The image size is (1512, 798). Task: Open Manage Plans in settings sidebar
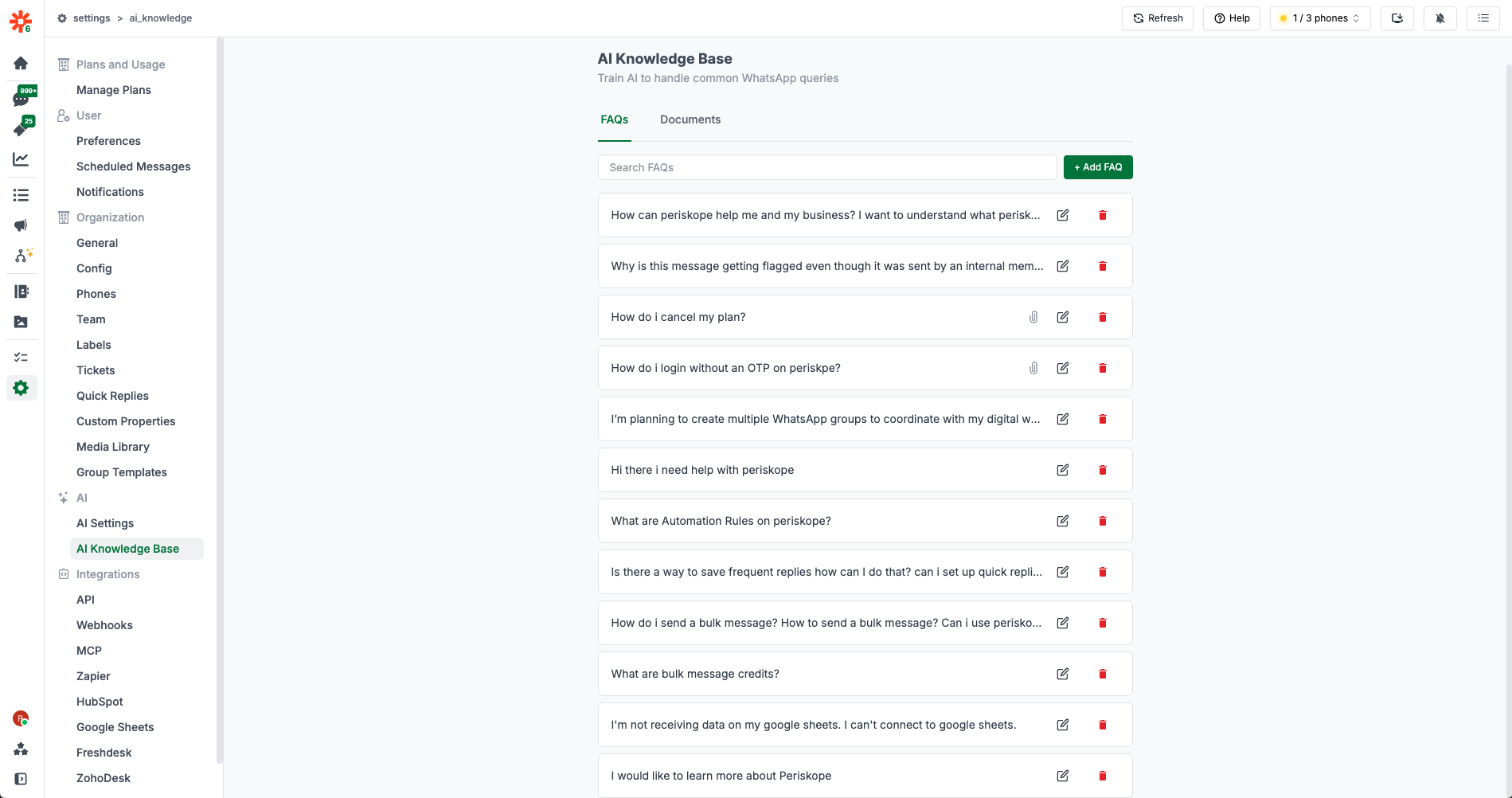point(114,90)
